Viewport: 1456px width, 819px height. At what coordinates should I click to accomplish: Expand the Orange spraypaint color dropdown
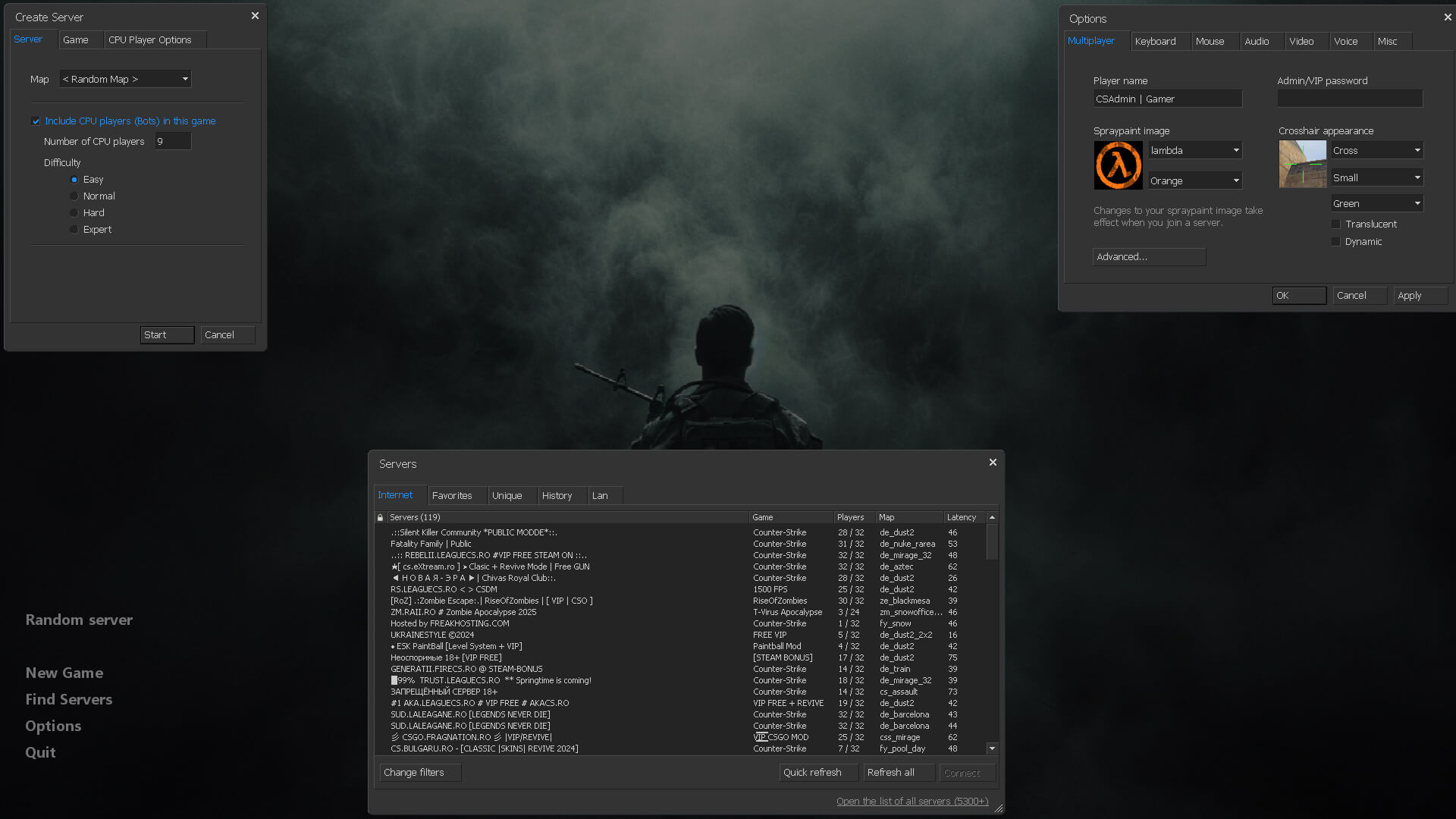1194,180
